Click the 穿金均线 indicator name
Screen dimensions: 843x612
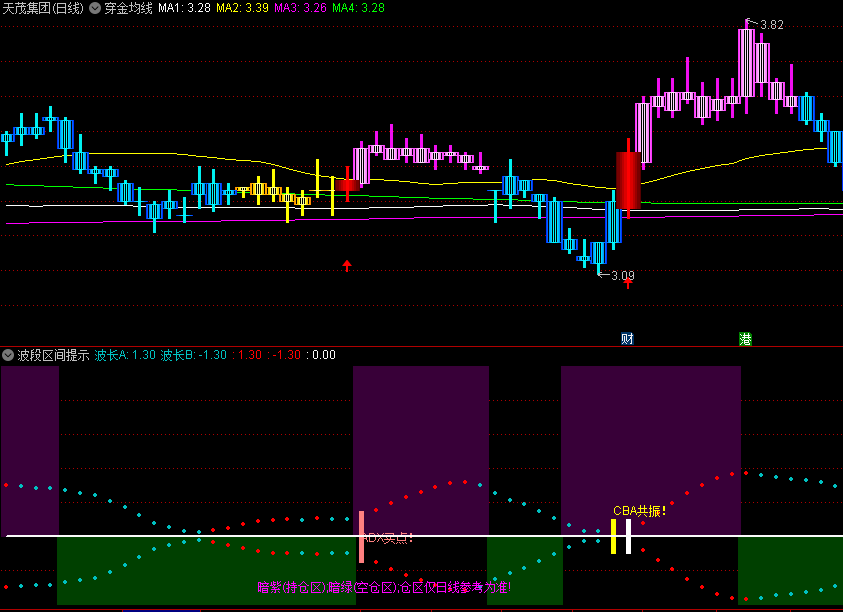tap(128, 8)
